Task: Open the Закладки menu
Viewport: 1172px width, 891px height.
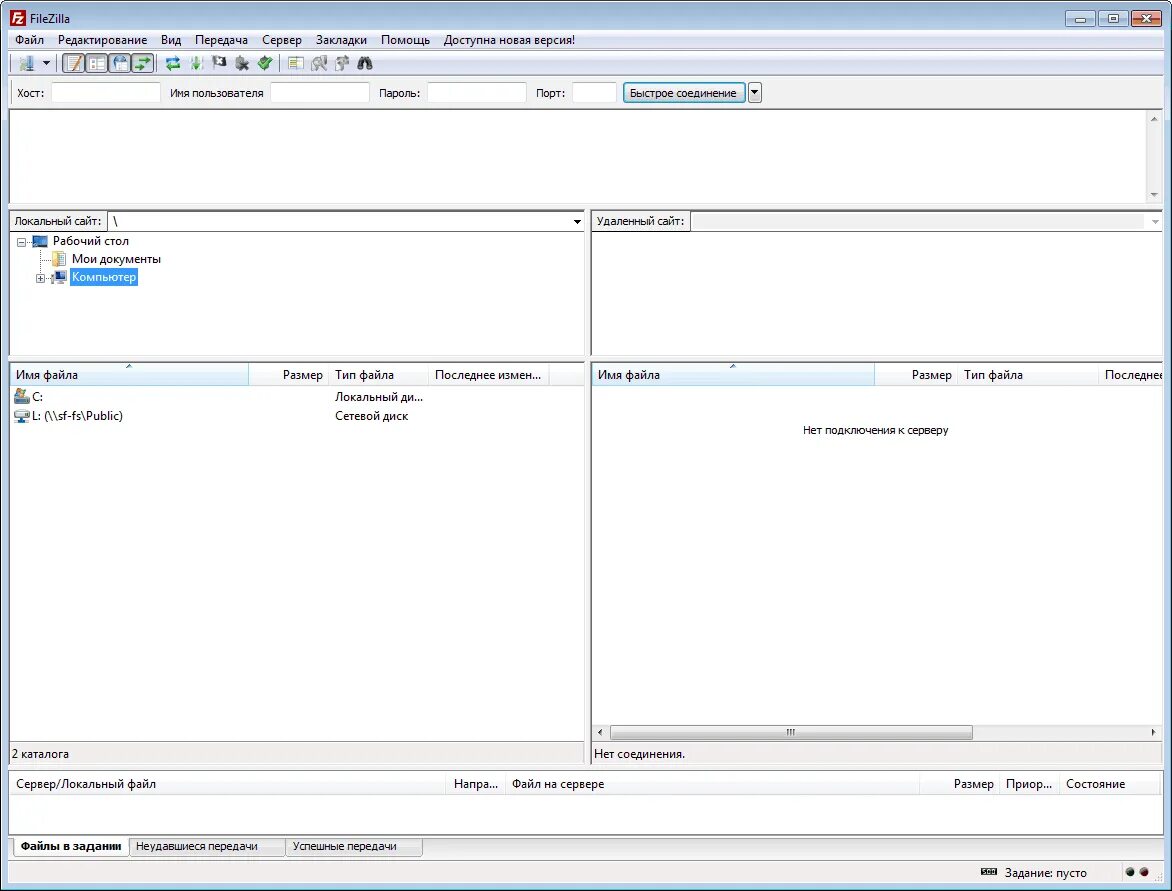Action: (341, 40)
